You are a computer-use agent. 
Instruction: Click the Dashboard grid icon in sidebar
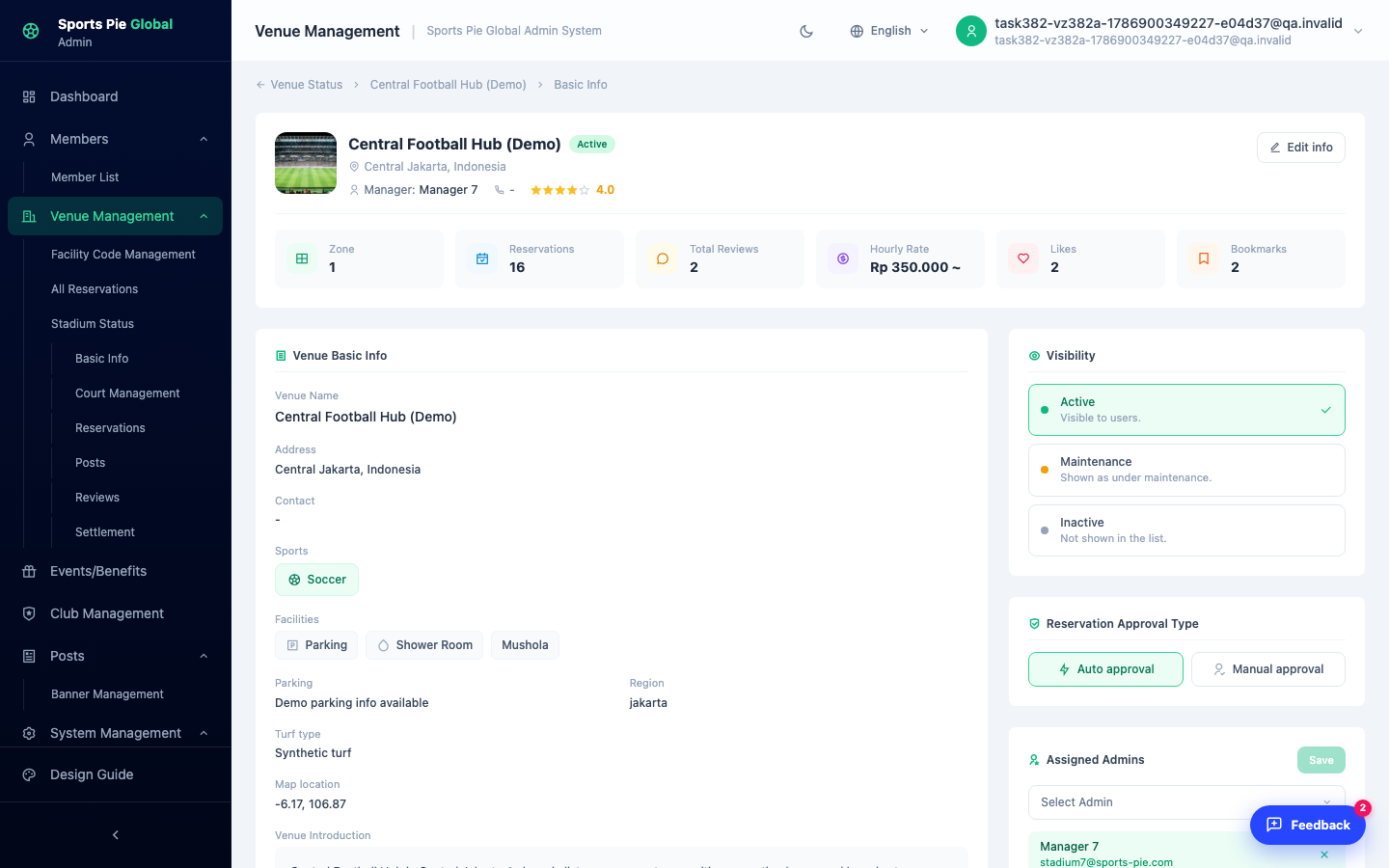29,96
